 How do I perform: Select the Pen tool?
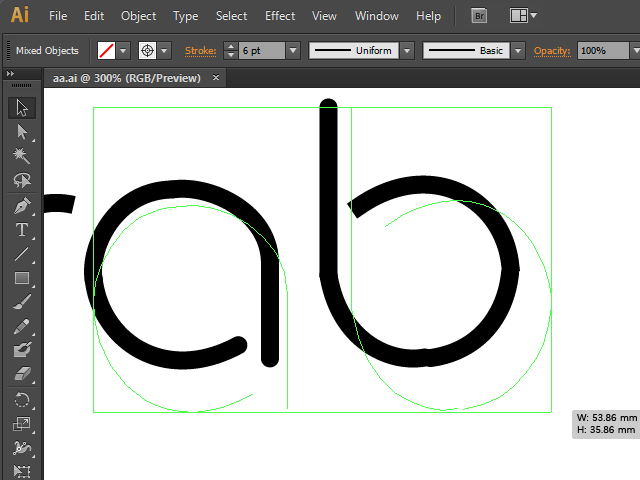(x=22, y=206)
